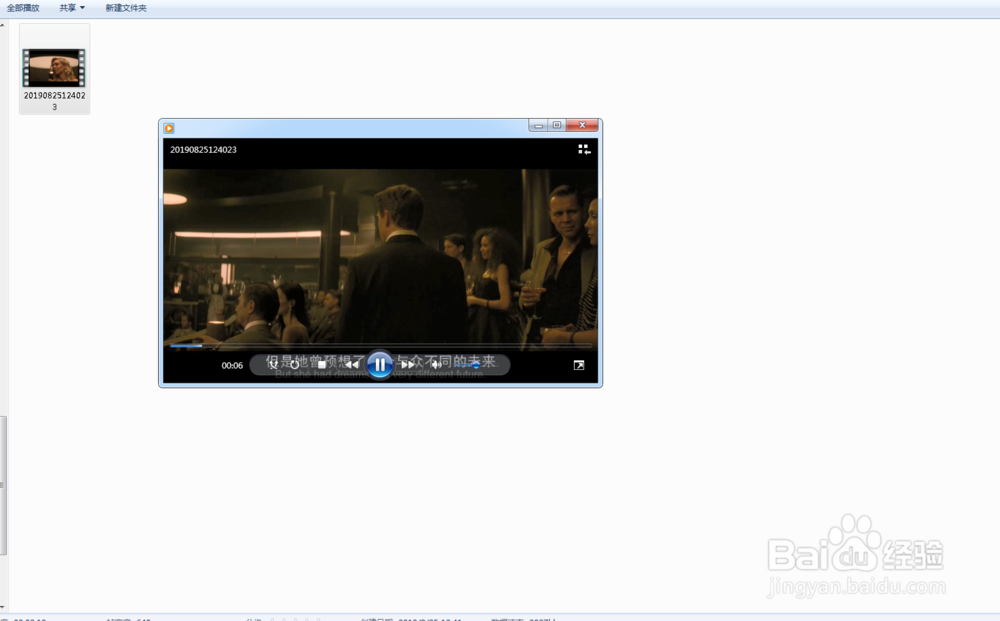The image size is (1000, 621).
Task: Toggle repeat mode in the player
Action: point(295,365)
